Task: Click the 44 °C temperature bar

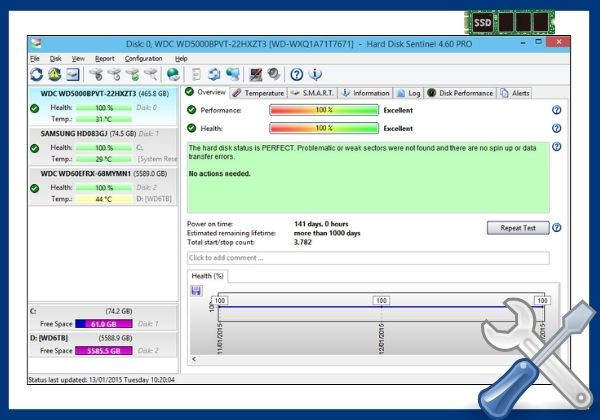Action: pyautogui.click(x=104, y=199)
